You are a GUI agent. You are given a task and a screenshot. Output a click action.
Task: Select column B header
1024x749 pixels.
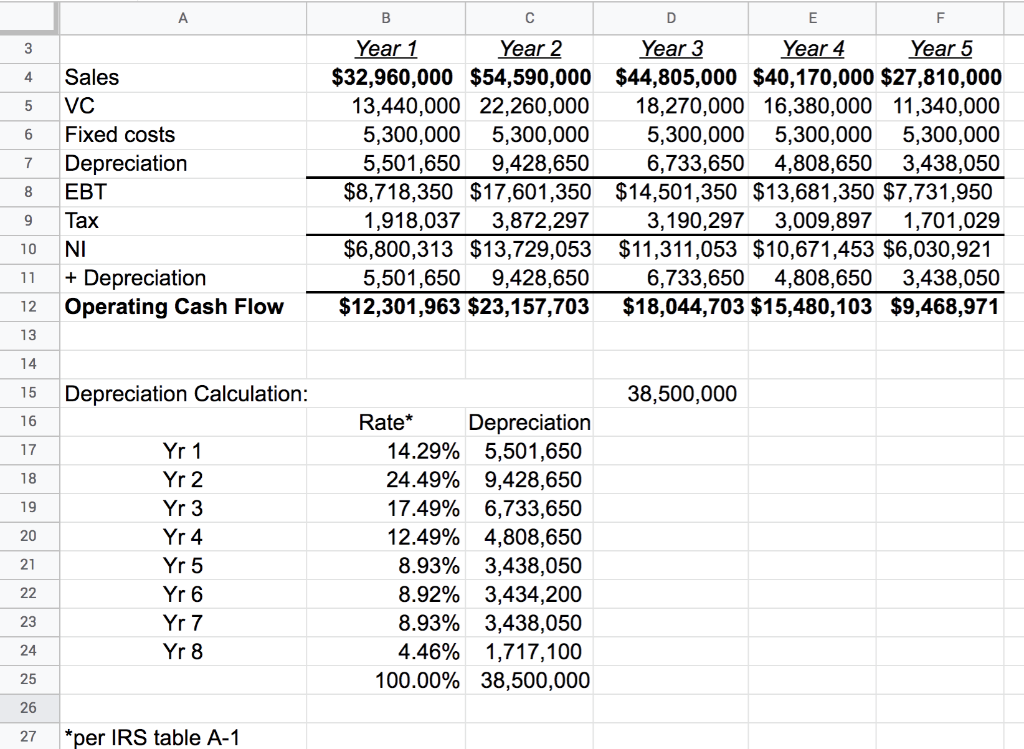(x=385, y=15)
